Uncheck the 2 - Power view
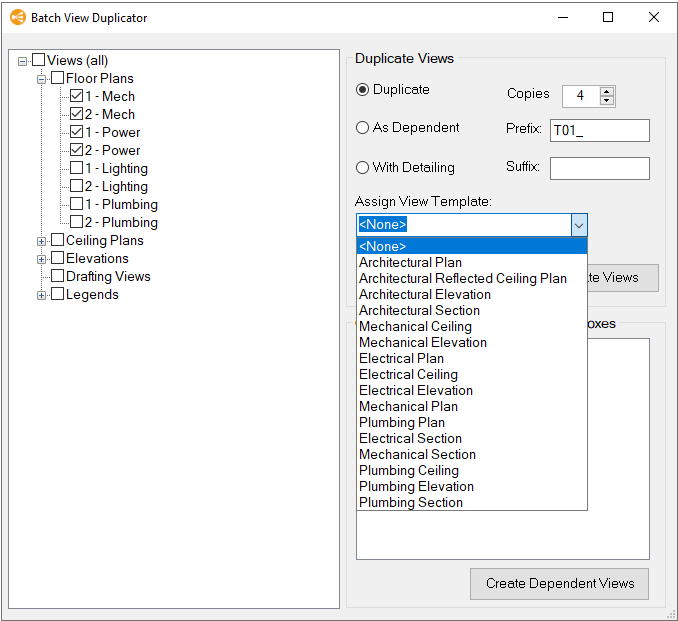Screen dimensions: 678x621 point(77,150)
